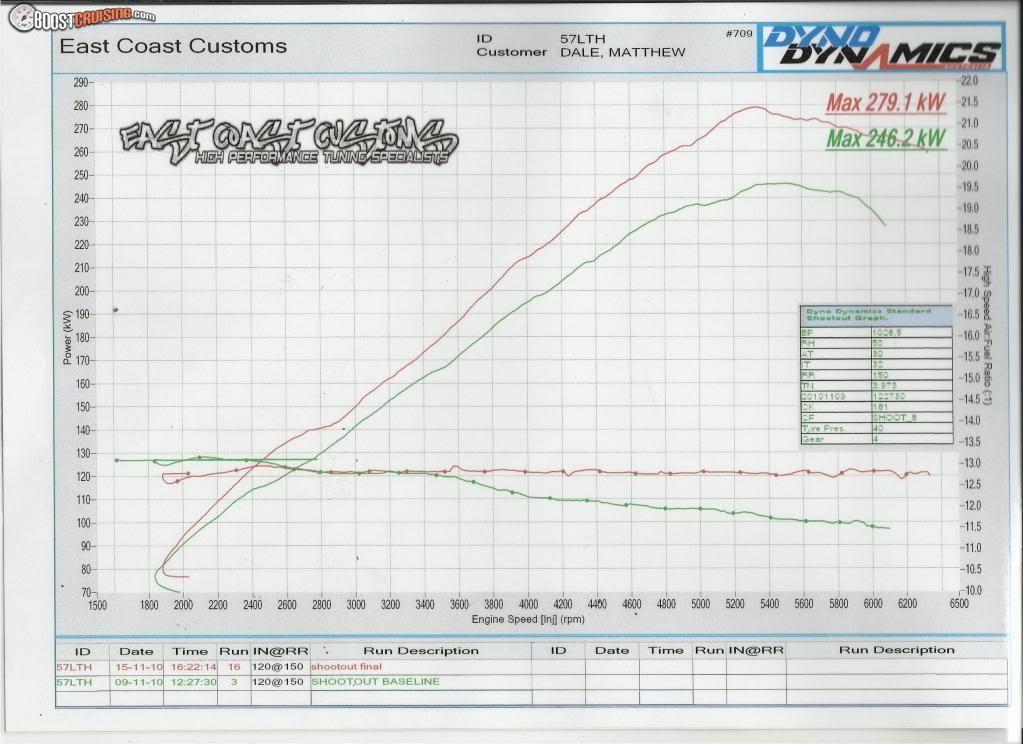The height and width of the screenshot is (744, 1023).
Task: Click the "22.0" tick on the air-fuel axis
Action: [x=970, y=81]
